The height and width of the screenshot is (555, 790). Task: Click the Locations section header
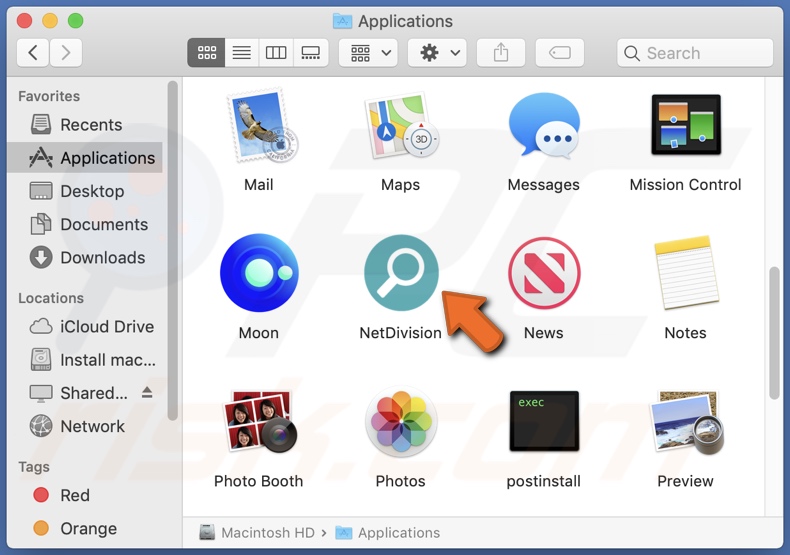51,298
